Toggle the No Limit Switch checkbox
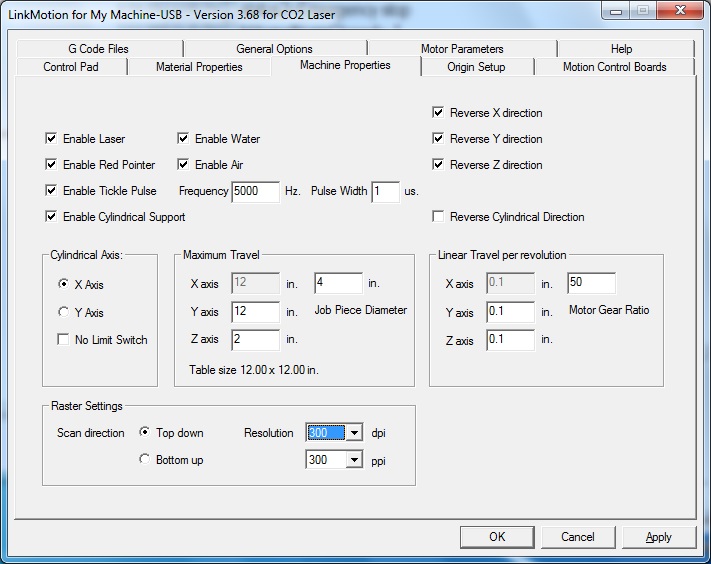 [x=64, y=340]
